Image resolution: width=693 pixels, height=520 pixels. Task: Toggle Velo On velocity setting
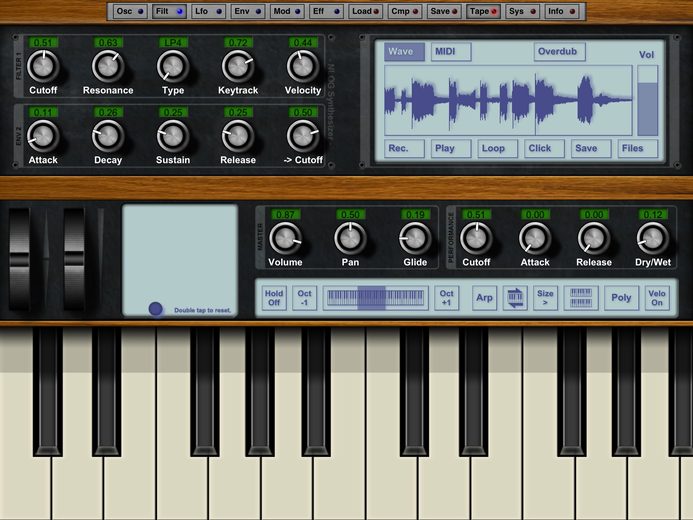[x=657, y=298]
